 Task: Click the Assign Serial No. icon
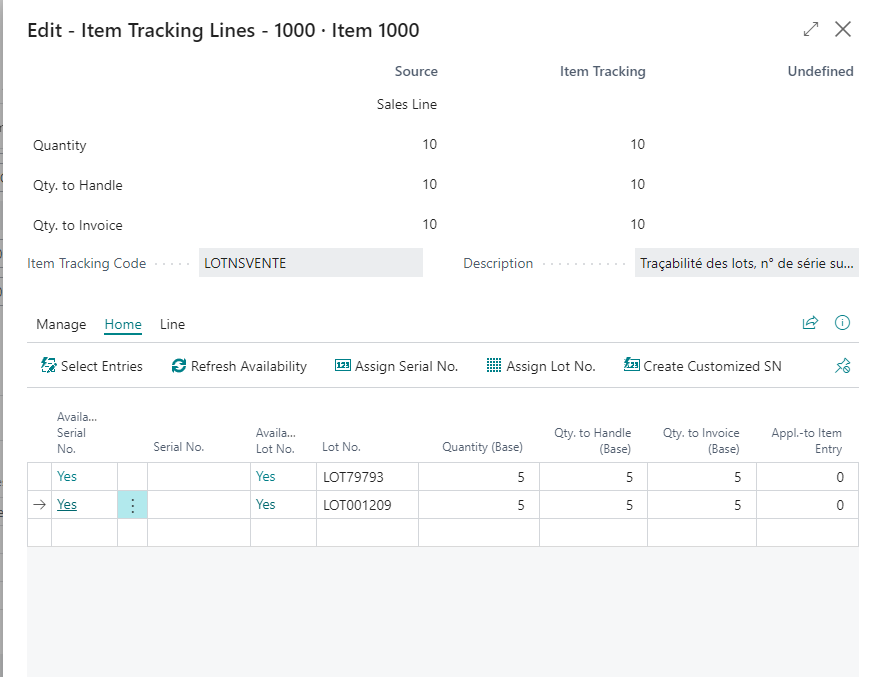[x=343, y=366]
